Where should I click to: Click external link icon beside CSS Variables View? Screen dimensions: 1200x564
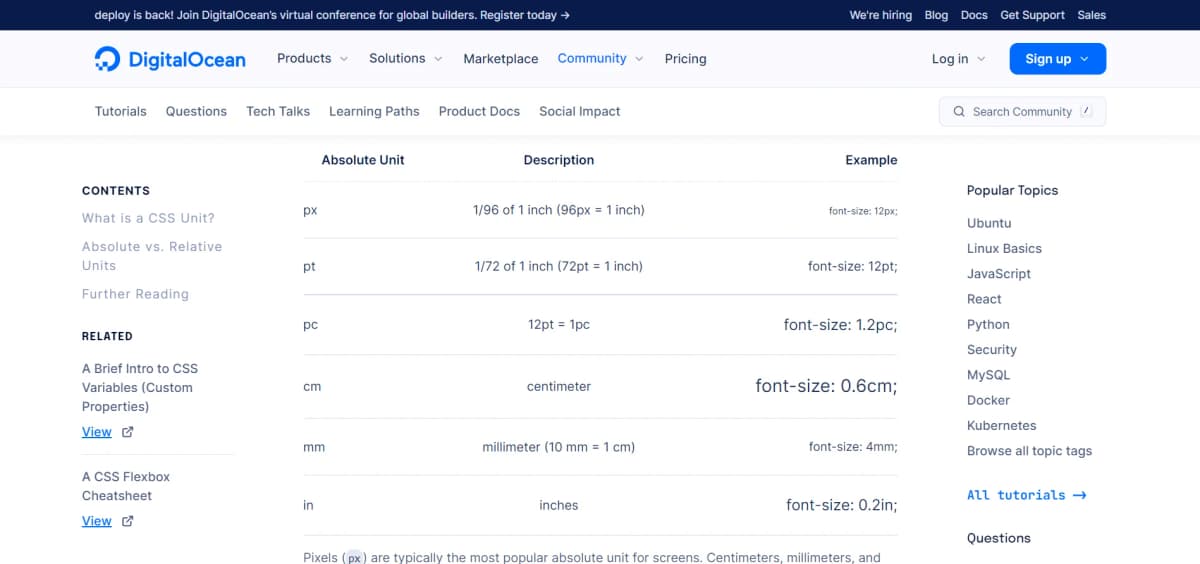tap(127, 432)
